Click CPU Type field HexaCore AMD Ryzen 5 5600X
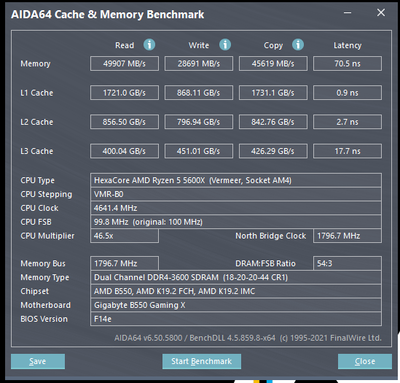 (236, 180)
